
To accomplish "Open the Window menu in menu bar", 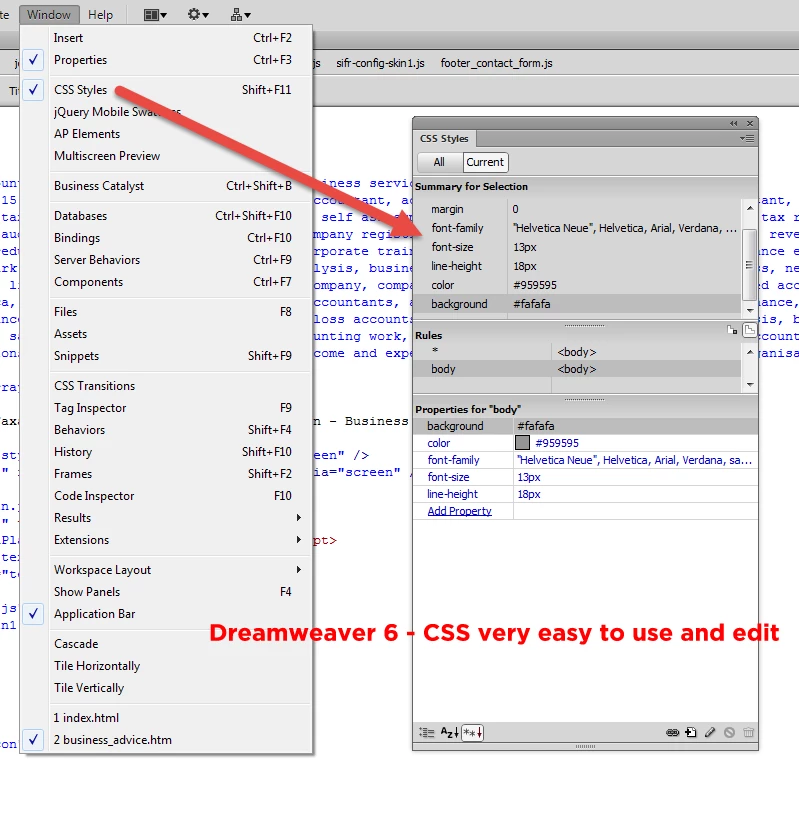I will [x=49, y=15].
